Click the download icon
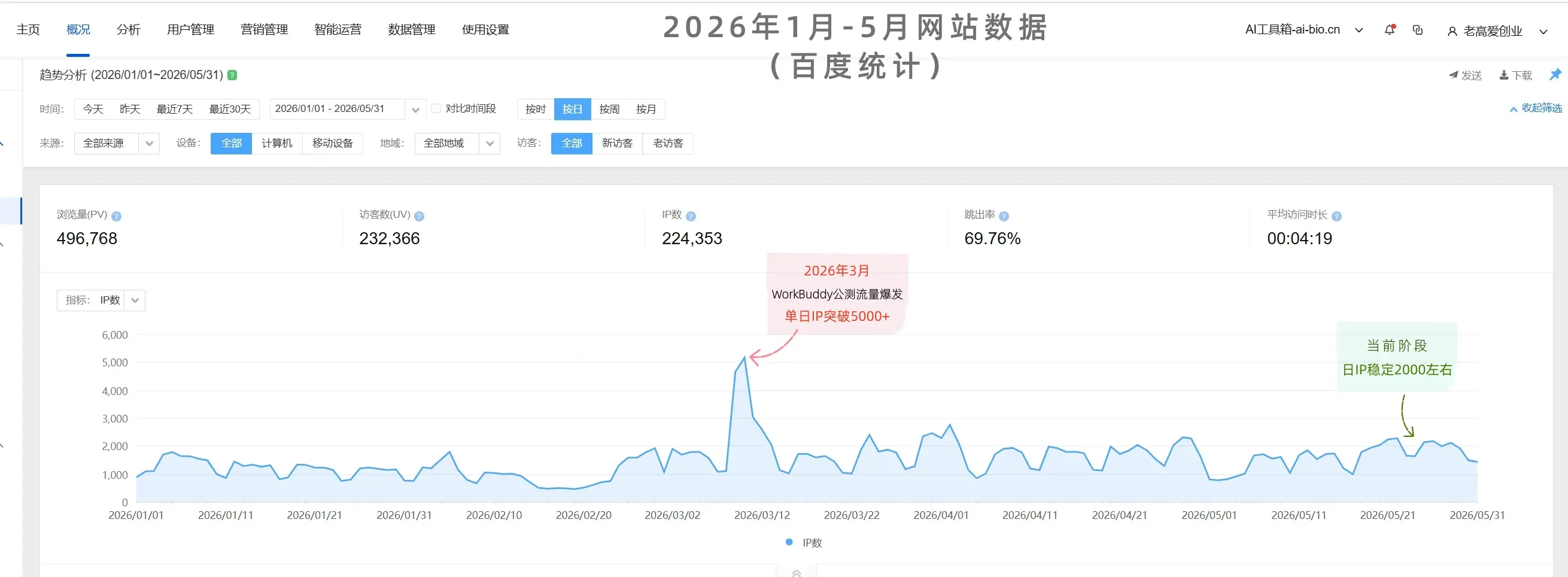This screenshot has height=577, width=1568. click(x=1503, y=75)
